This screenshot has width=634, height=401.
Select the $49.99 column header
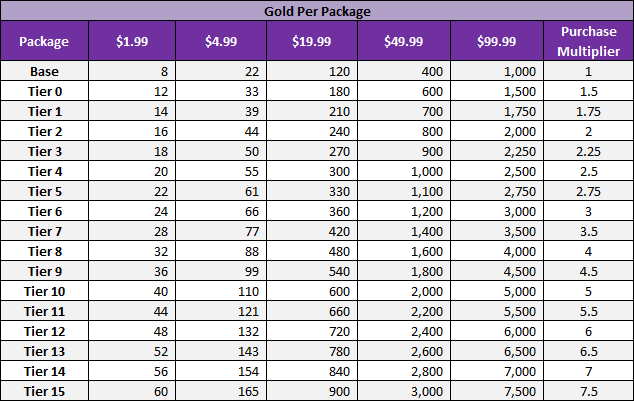coord(404,42)
